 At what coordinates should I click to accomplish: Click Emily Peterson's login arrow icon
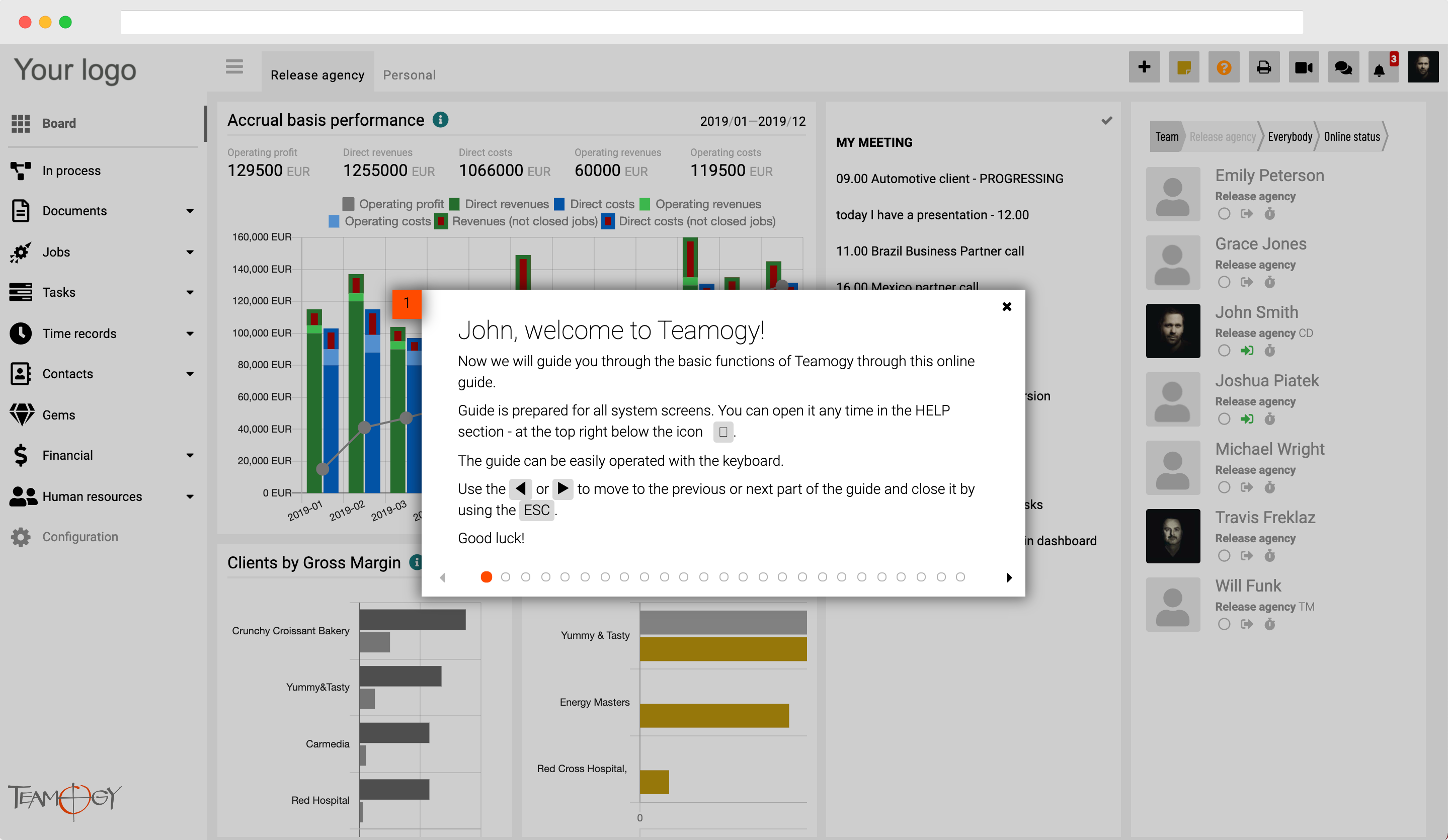tap(1246, 214)
